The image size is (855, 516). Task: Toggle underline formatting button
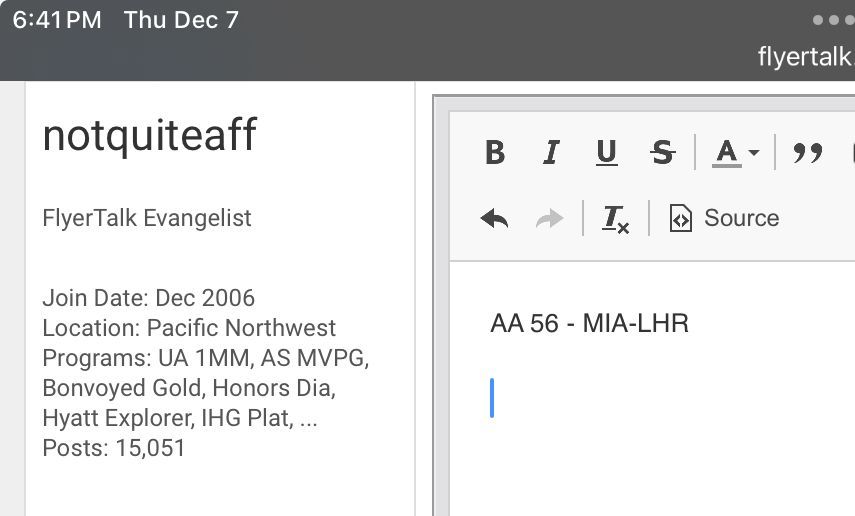point(606,152)
